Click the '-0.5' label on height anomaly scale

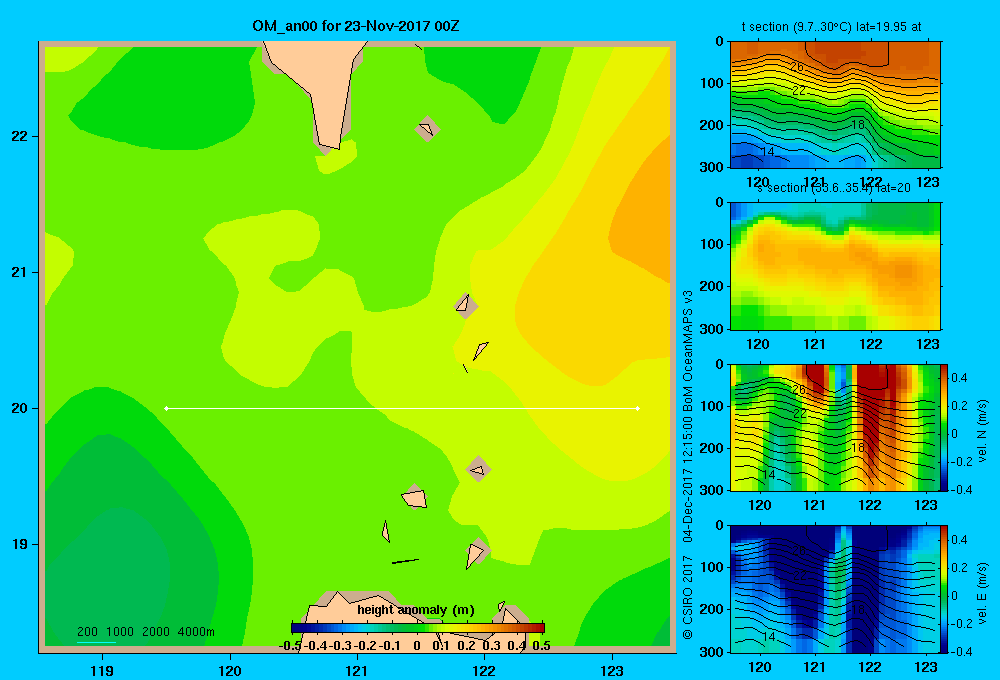pyautogui.click(x=290, y=646)
